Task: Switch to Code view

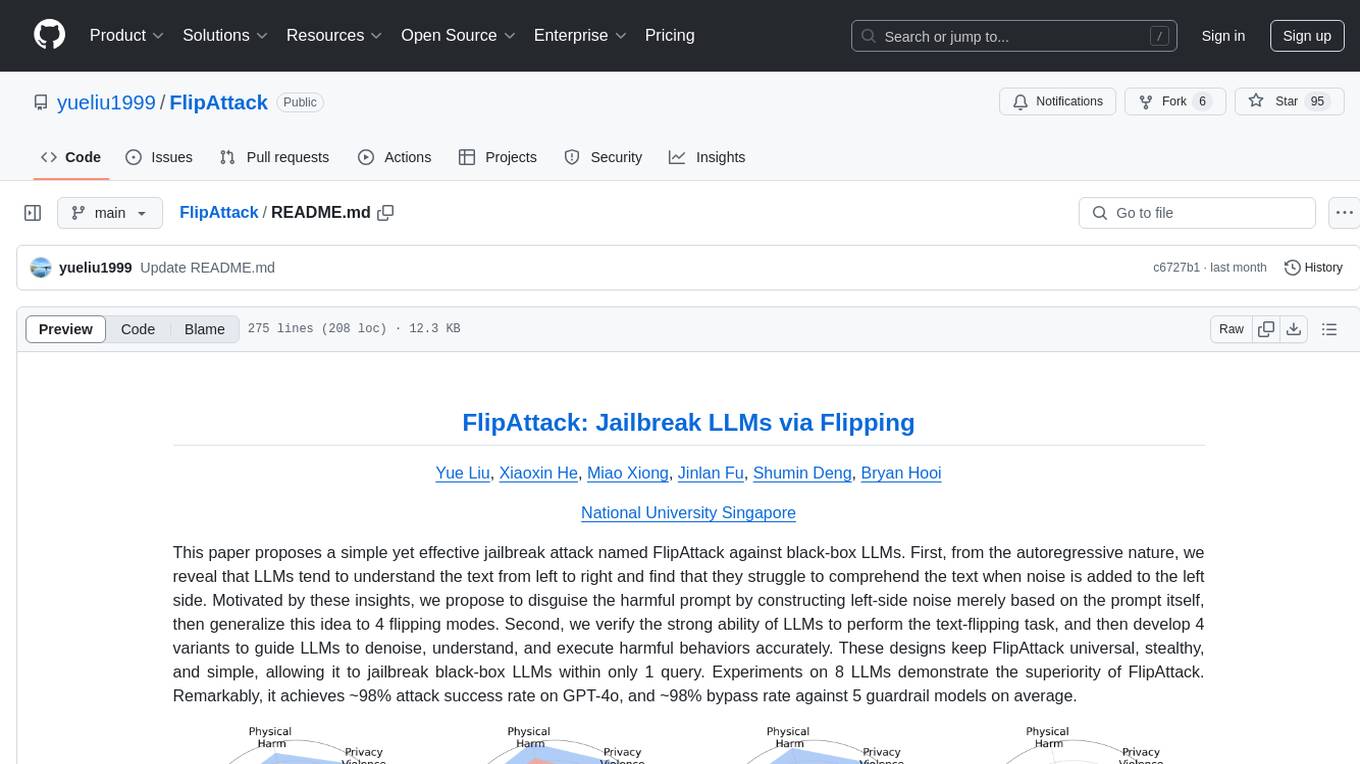Action: tap(138, 329)
